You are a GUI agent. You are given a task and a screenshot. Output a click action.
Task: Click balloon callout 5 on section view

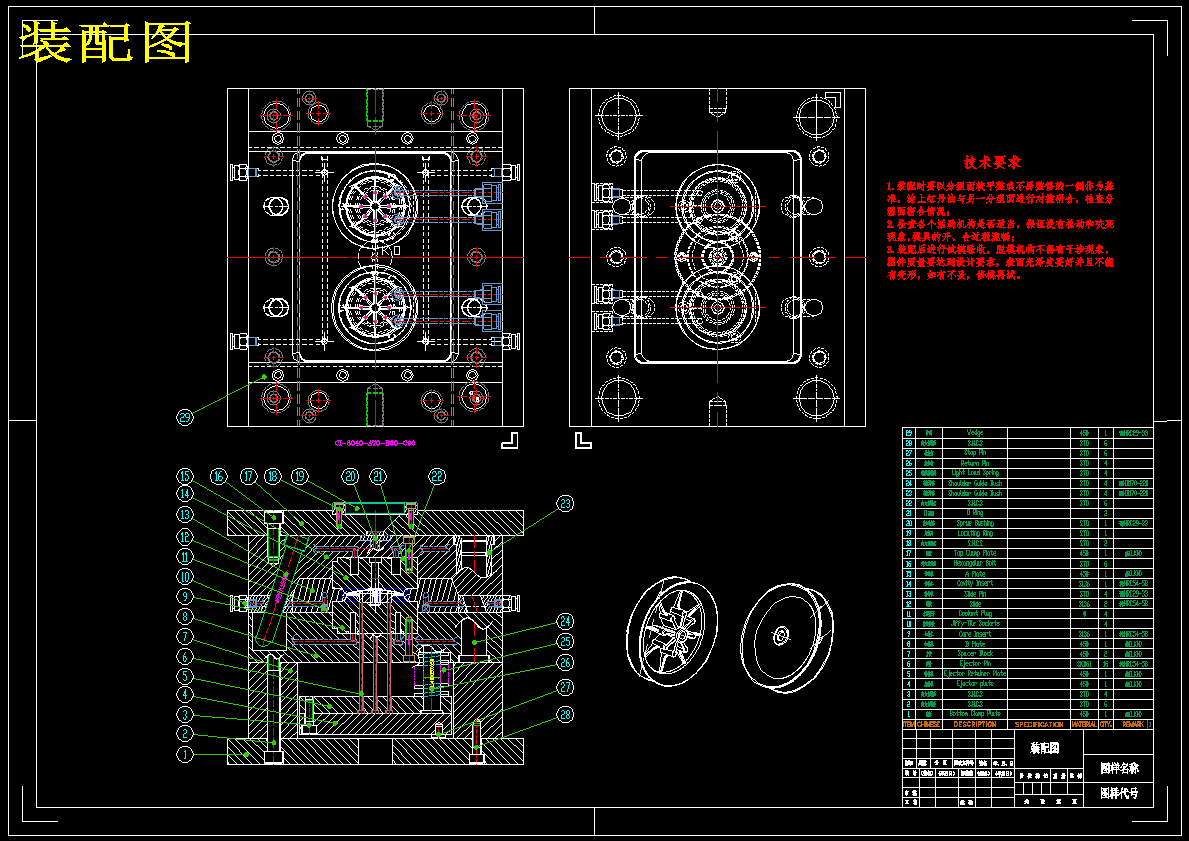[x=185, y=675]
